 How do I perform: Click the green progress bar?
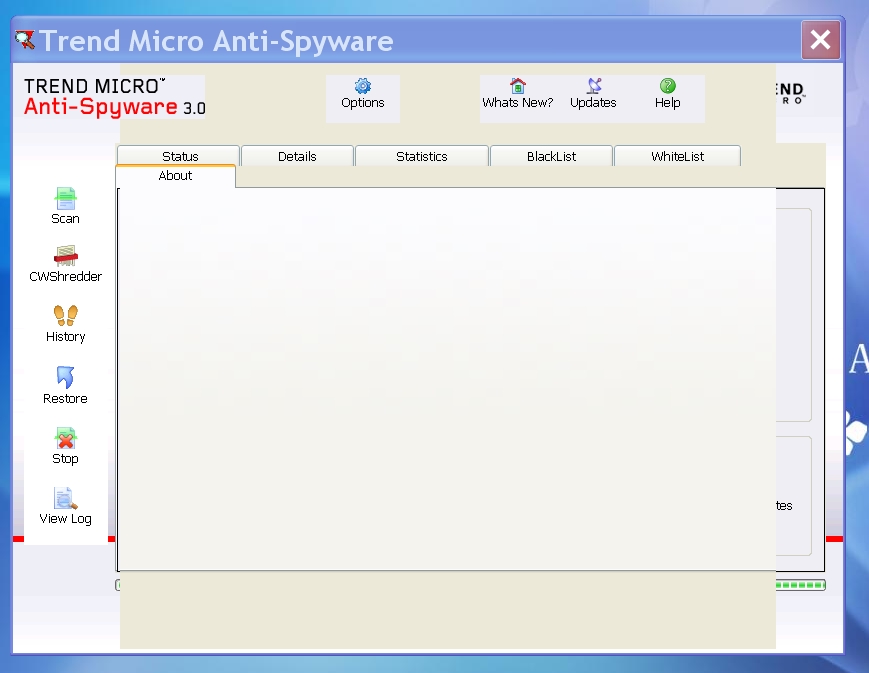click(x=800, y=585)
